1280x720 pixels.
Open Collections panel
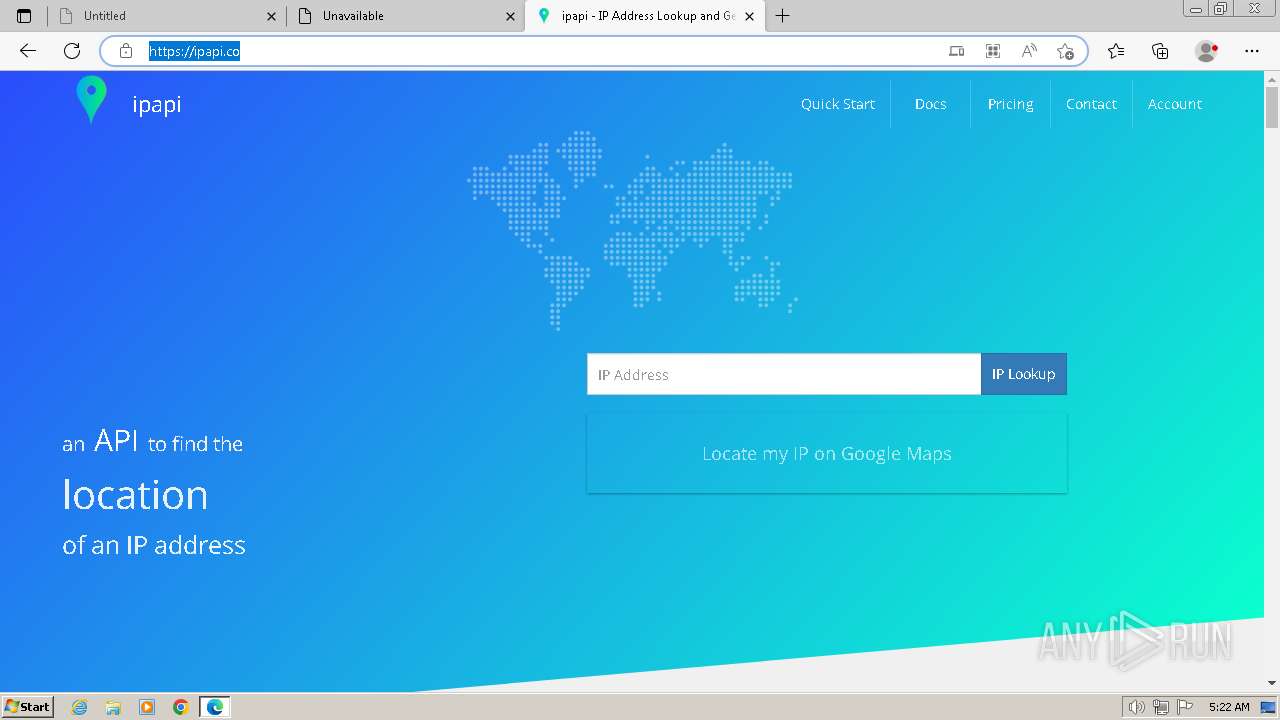1160,51
